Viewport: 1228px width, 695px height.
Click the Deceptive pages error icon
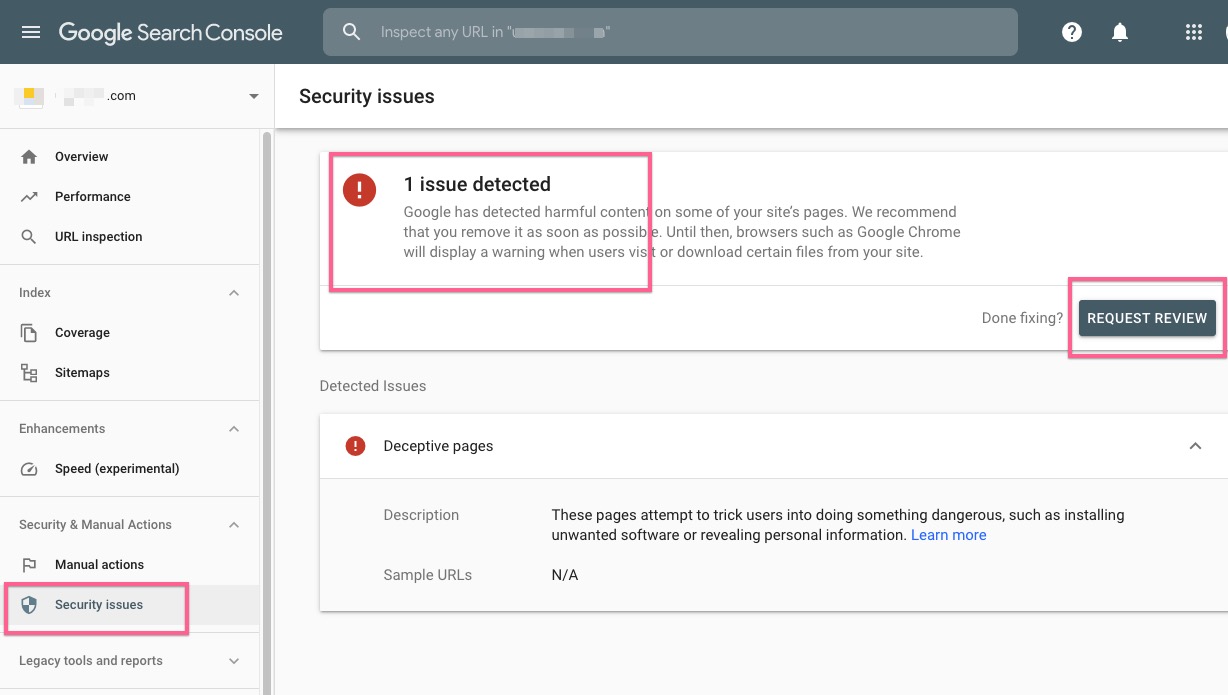pyautogui.click(x=355, y=446)
